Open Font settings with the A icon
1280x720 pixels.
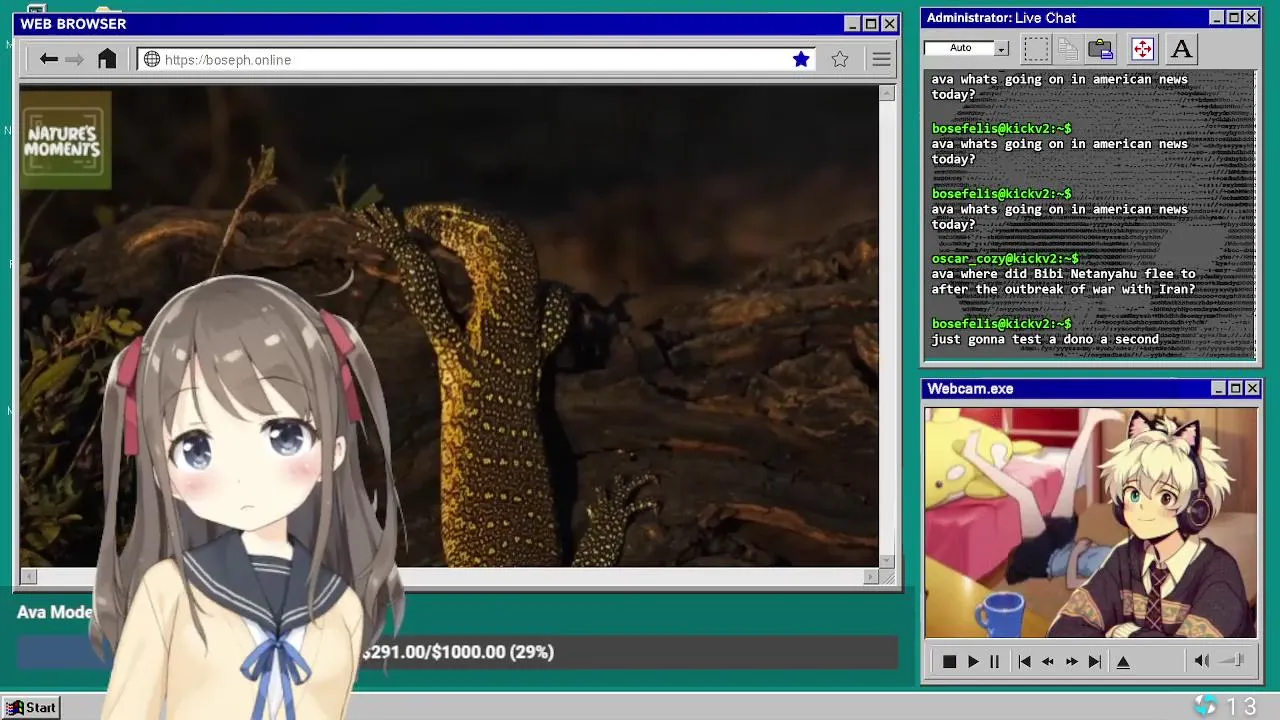(x=1181, y=48)
